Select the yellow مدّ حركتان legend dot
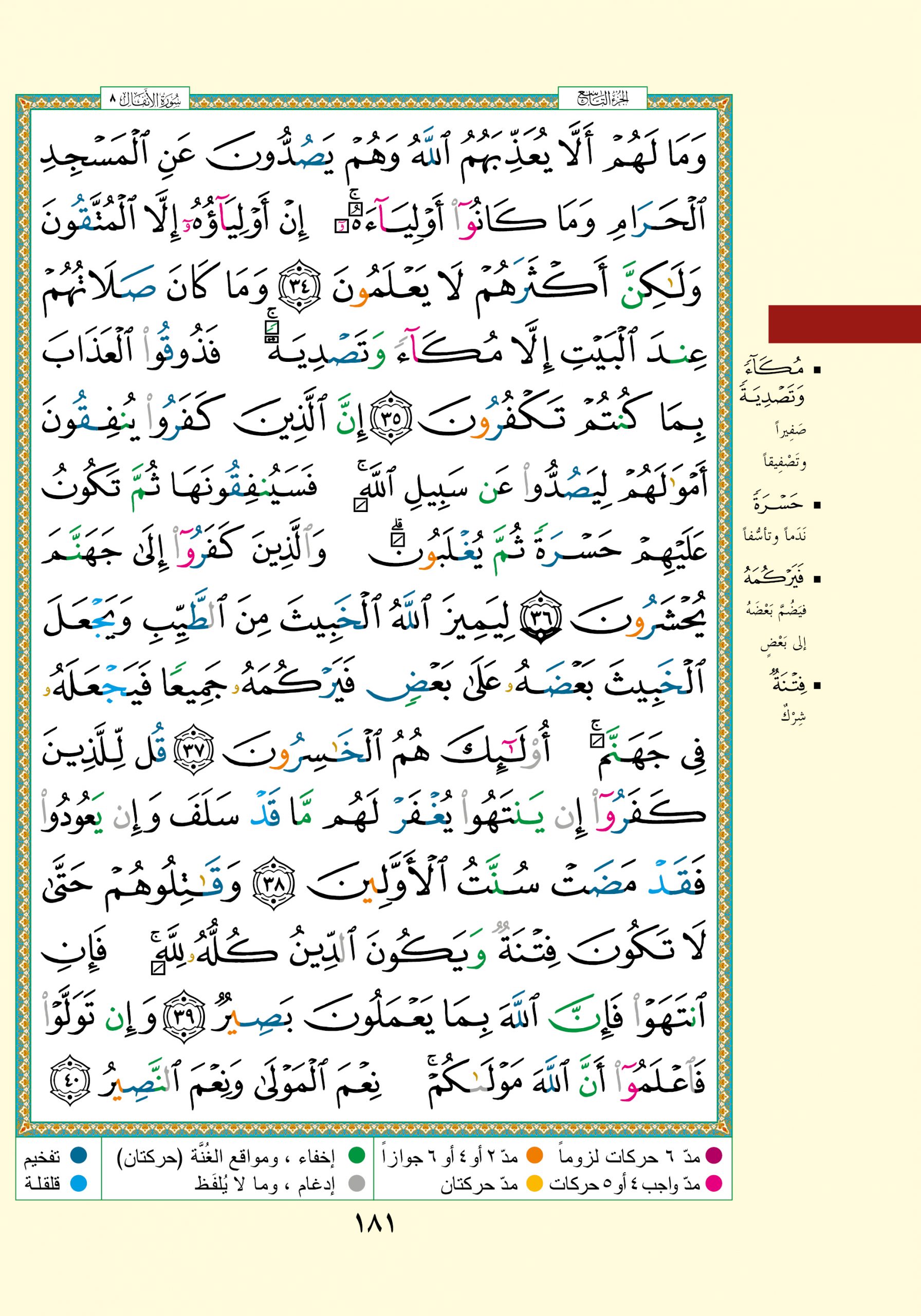921x1316 pixels. click(534, 1183)
